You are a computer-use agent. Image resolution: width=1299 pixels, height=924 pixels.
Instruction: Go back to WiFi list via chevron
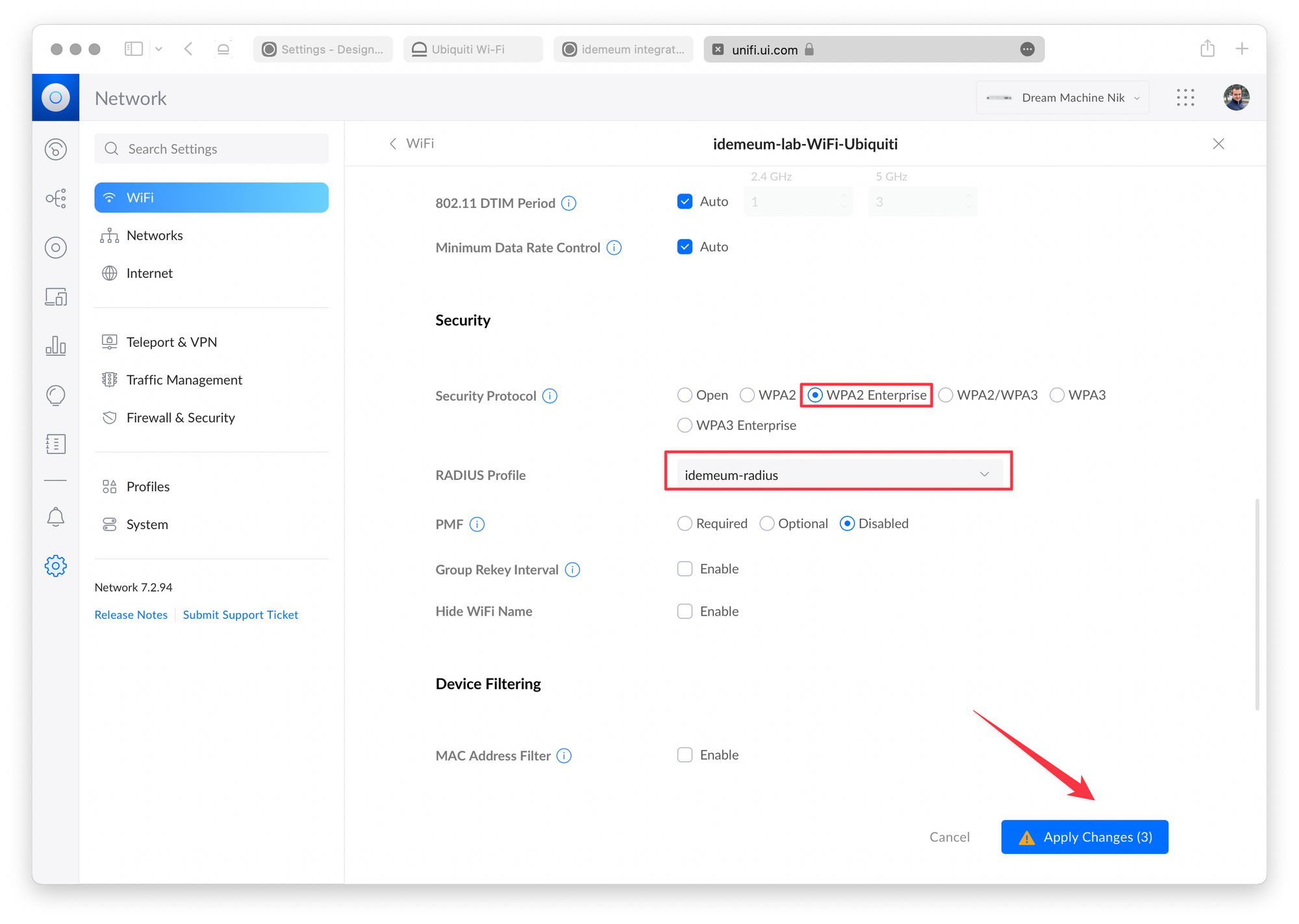[393, 144]
